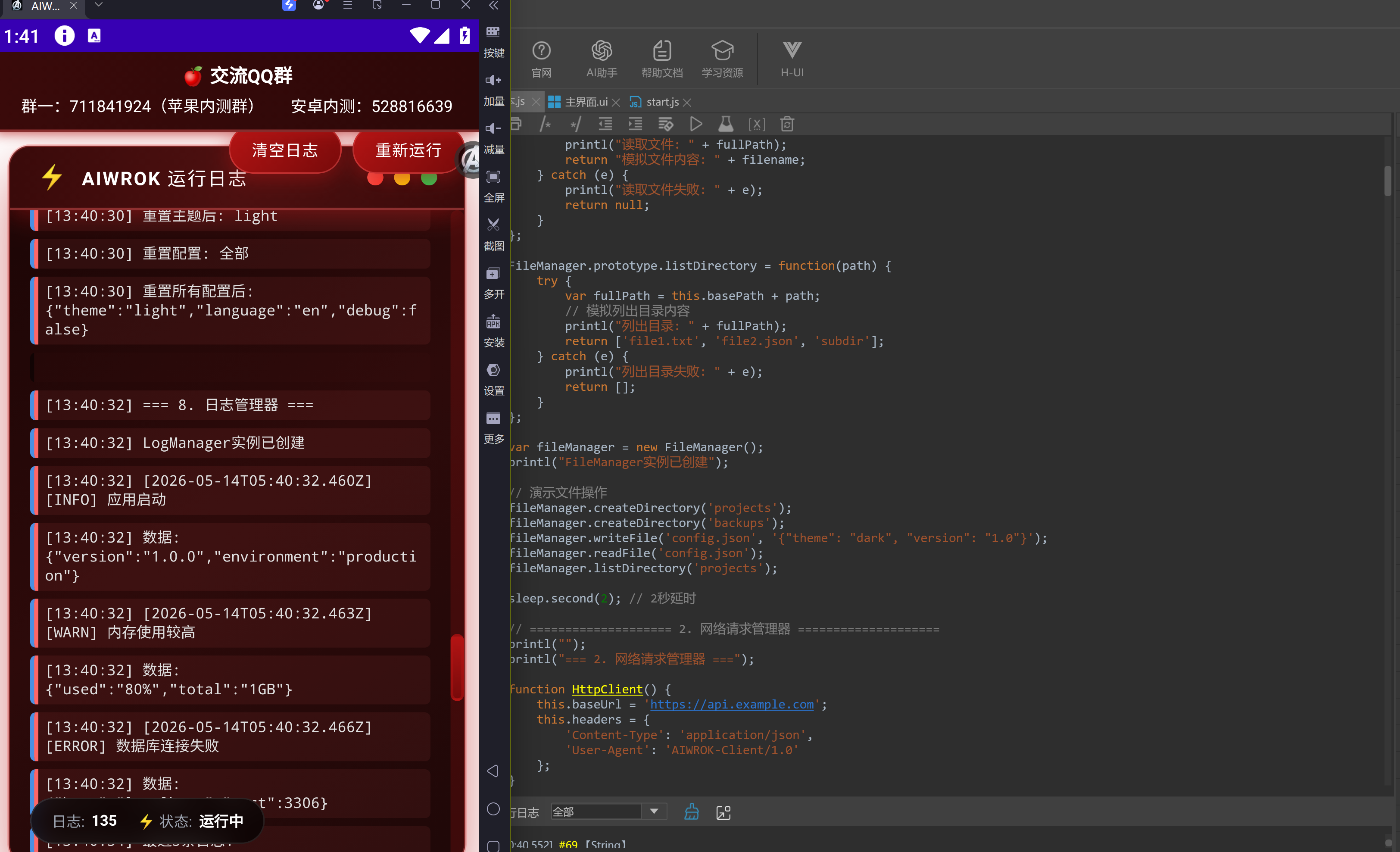
Task: Tap the Android back triangle button
Action: pos(493,771)
